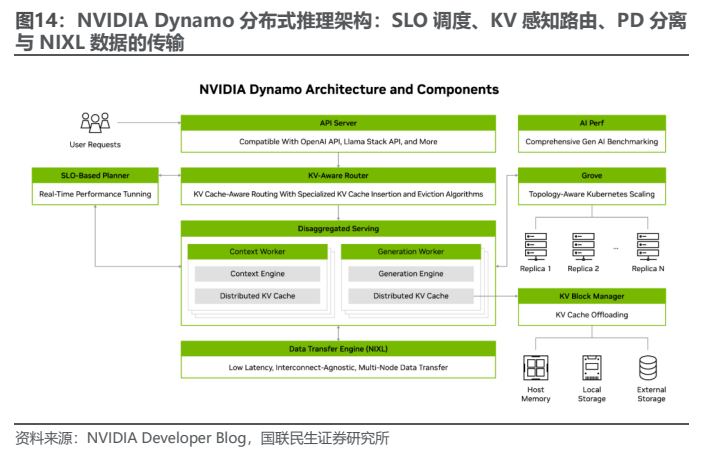Select the Context Worker header
703x461 pixels.
click(257, 252)
